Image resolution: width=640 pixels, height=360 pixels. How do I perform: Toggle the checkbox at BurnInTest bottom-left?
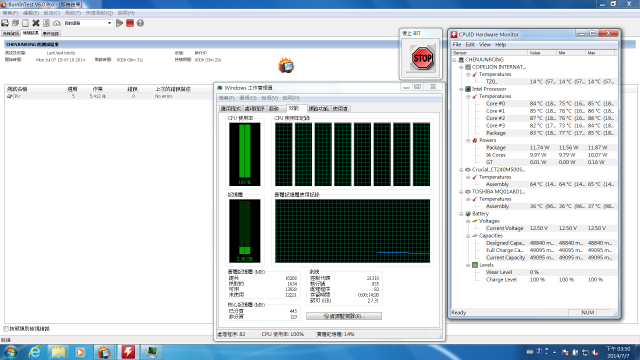point(6,329)
